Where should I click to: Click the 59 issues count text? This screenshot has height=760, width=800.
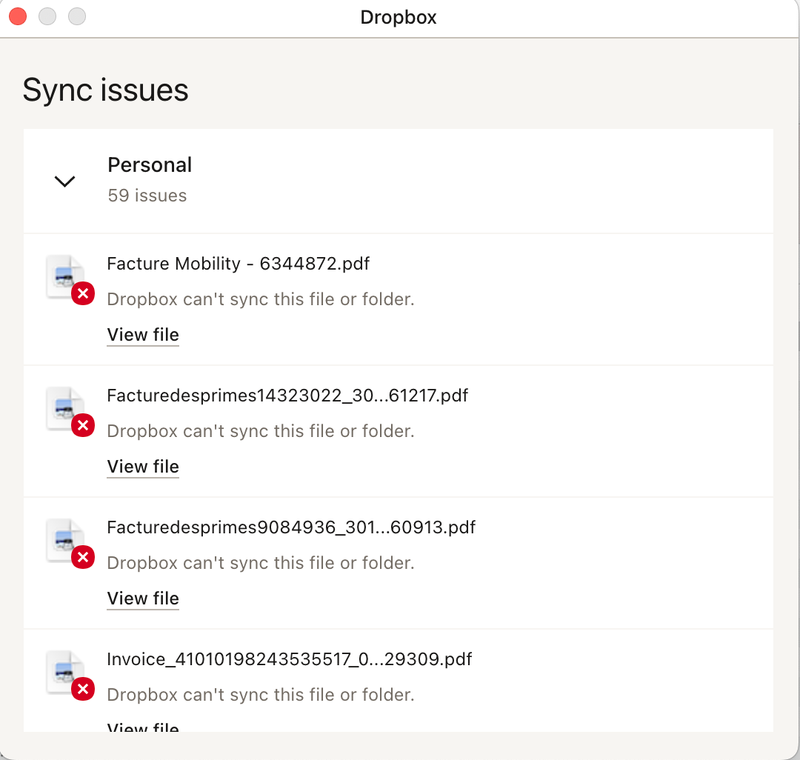[x=147, y=196]
